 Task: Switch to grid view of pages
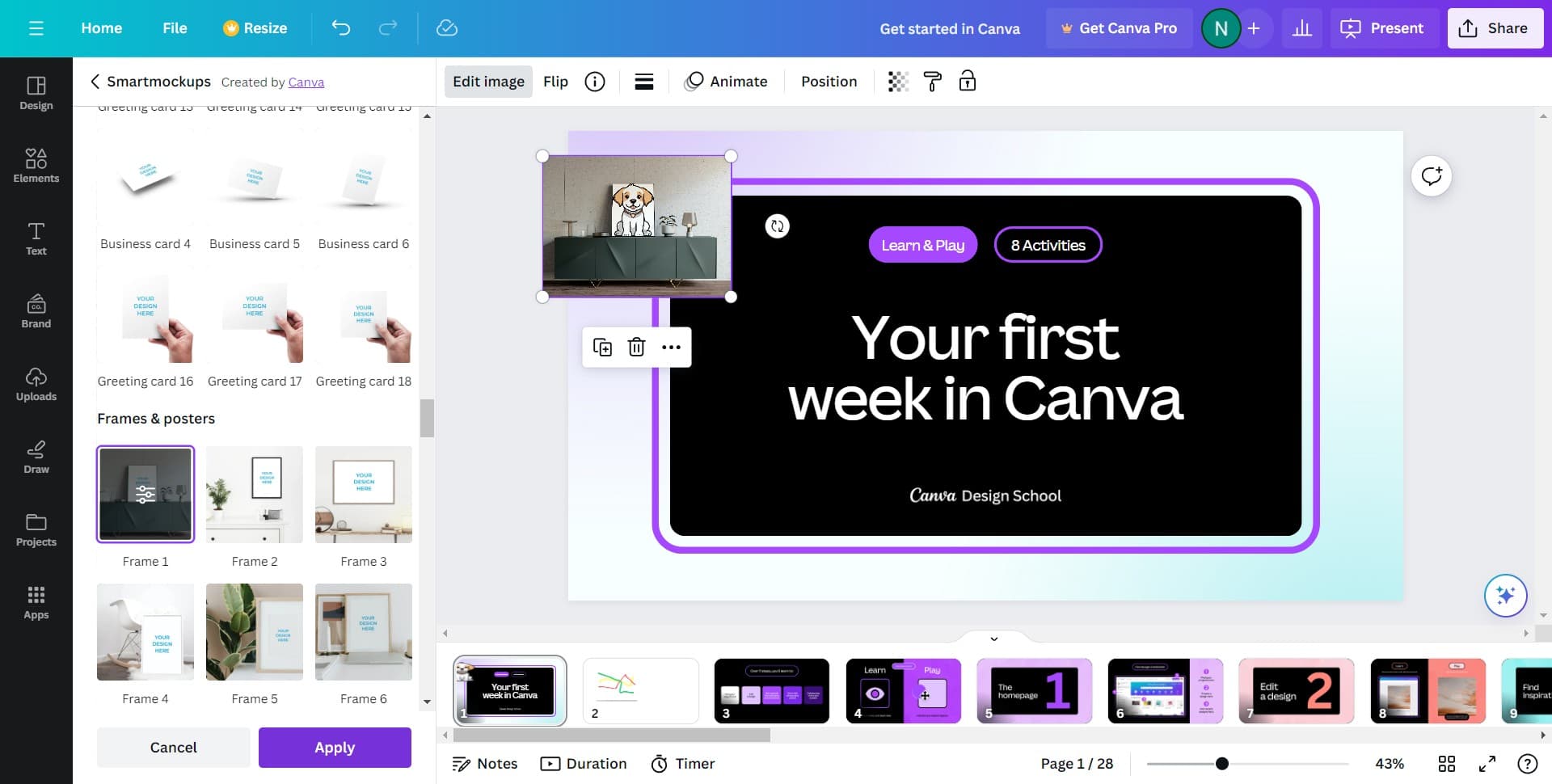[x=1447, y=764]
